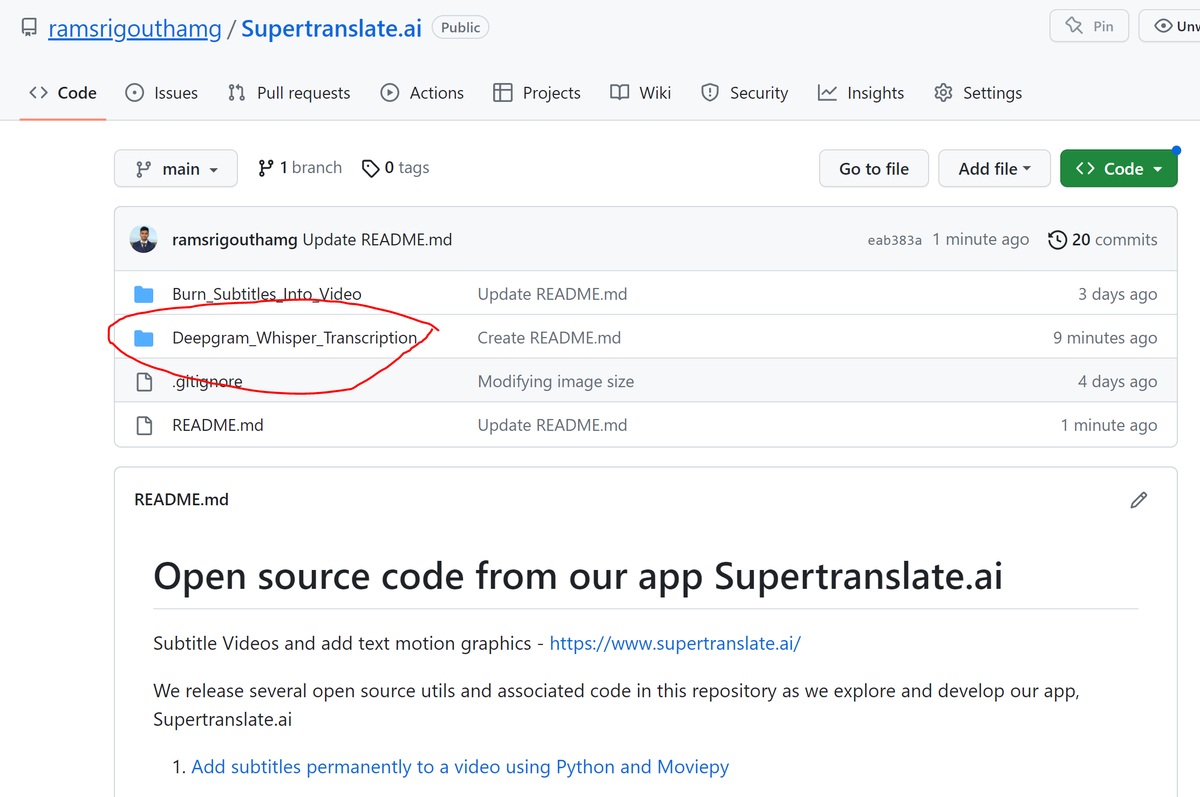Open the Wiki tab

641,93
